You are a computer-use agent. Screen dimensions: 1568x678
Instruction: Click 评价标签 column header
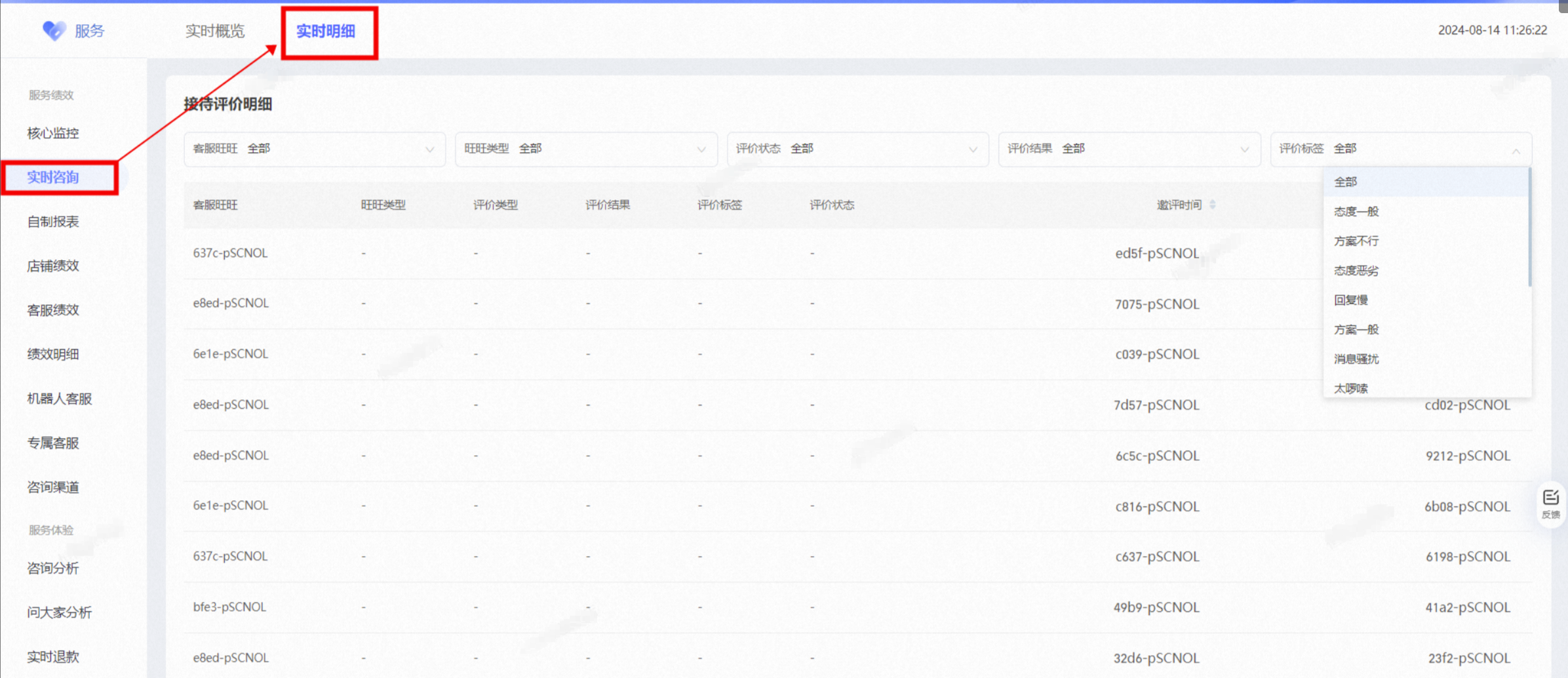click(720, 205)
